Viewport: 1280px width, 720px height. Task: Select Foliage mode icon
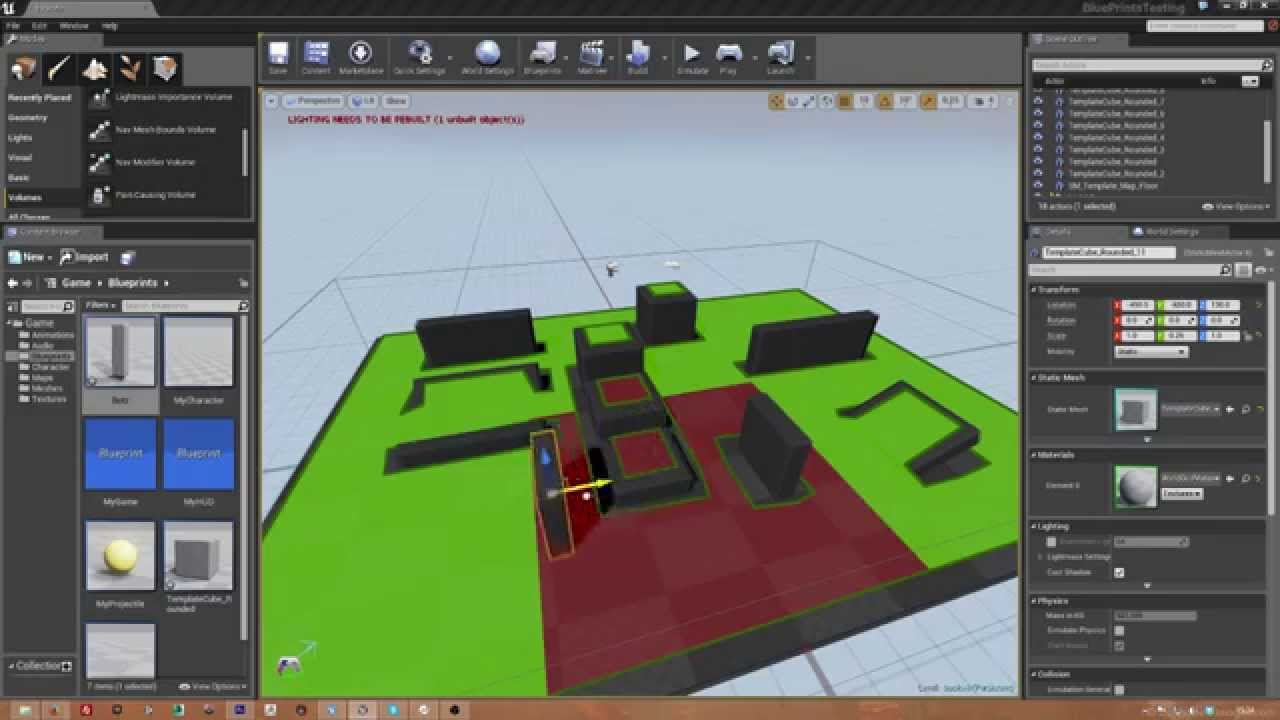click(x=130, y=68)
